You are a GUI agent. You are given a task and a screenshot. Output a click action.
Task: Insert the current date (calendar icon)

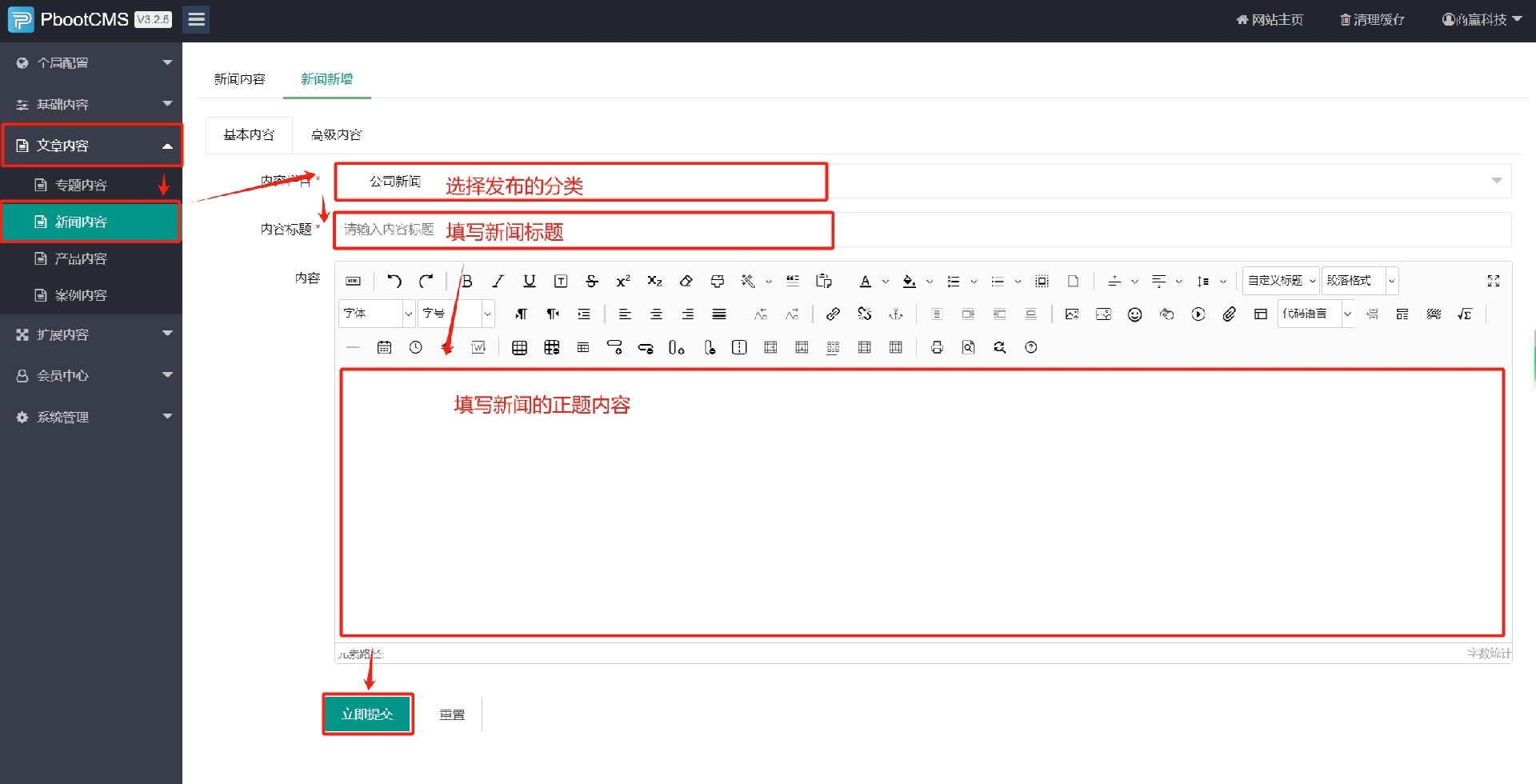tap(384, 347)
